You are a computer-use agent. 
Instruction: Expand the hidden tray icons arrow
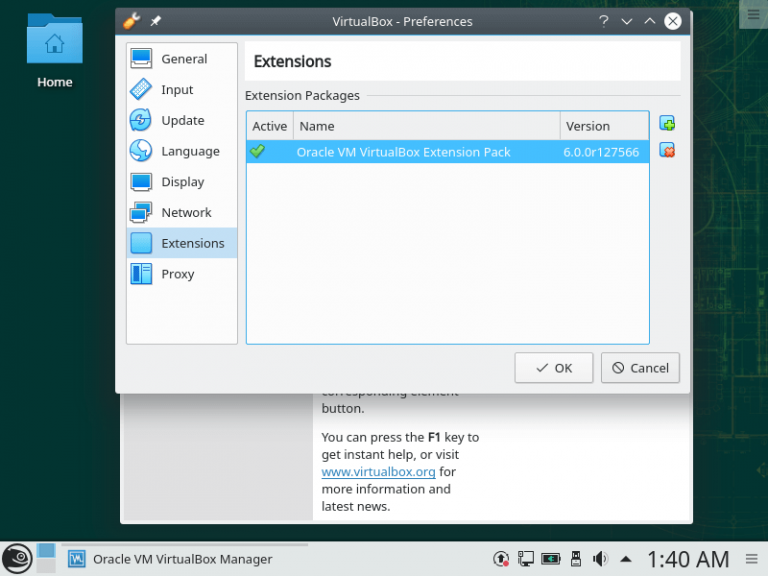tap(625, 559)
